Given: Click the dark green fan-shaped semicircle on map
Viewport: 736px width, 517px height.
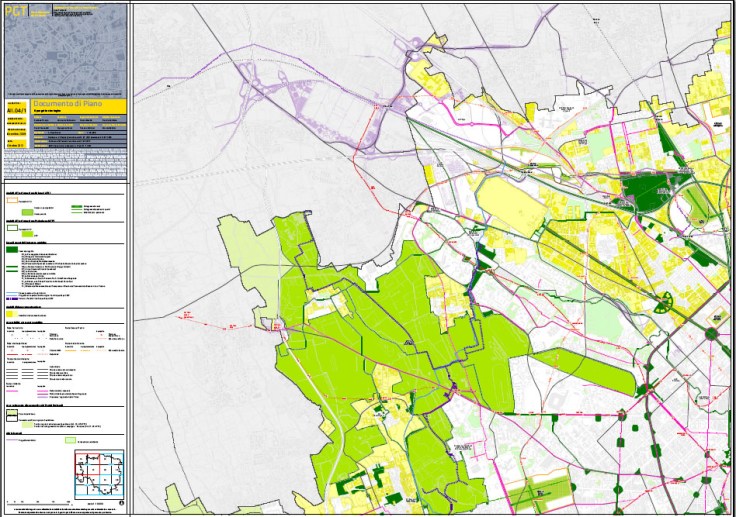Looking at the screenshot, I should [x=661, y=304].
